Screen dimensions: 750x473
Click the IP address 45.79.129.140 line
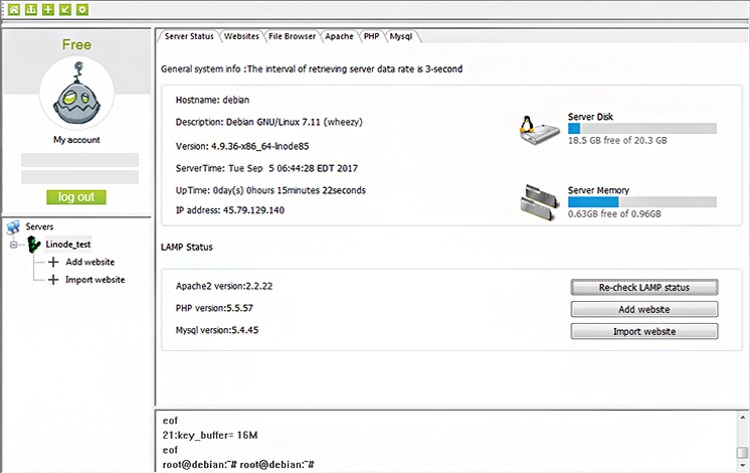pyautogui.click(x=230, y=210)
